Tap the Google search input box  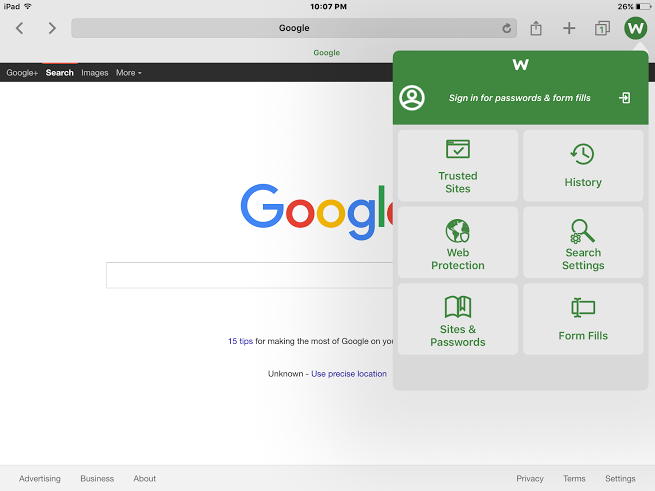click(249, 275)
